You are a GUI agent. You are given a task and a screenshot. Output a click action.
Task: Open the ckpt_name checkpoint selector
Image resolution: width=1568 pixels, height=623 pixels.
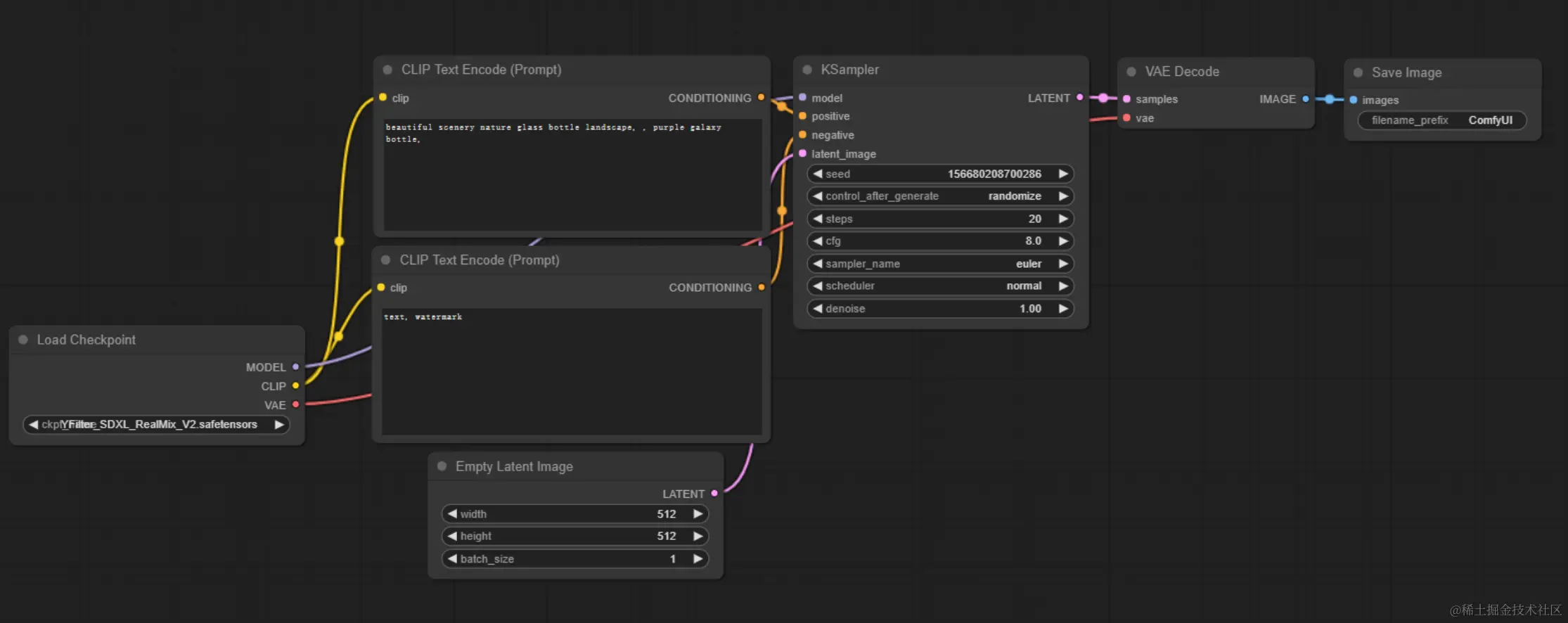click(x=156, y=425)
